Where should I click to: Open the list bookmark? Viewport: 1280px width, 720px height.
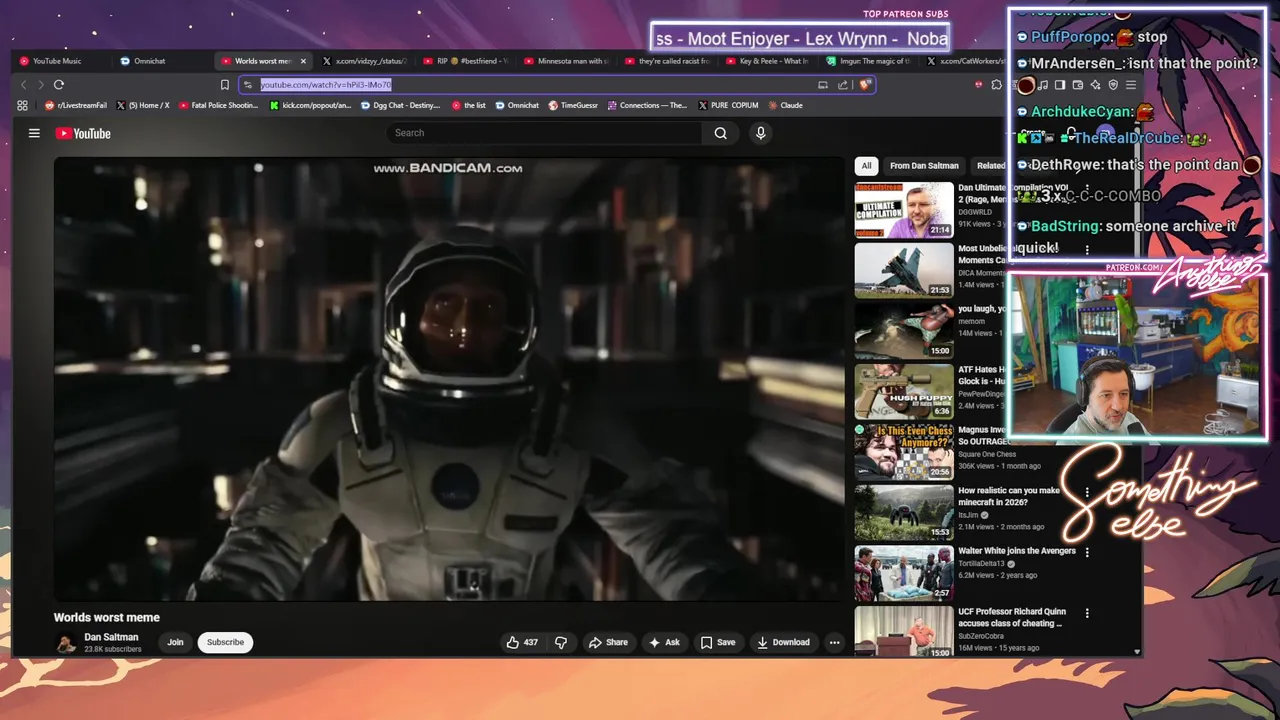tap(468, 105)
